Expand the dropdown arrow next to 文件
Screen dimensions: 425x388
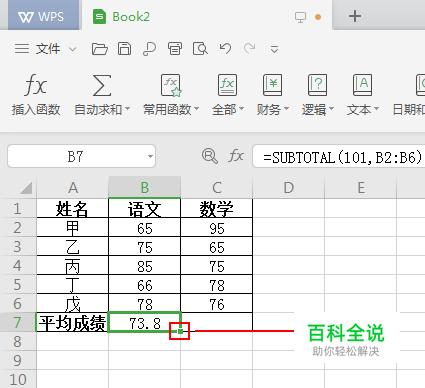(x=72, y=49)
